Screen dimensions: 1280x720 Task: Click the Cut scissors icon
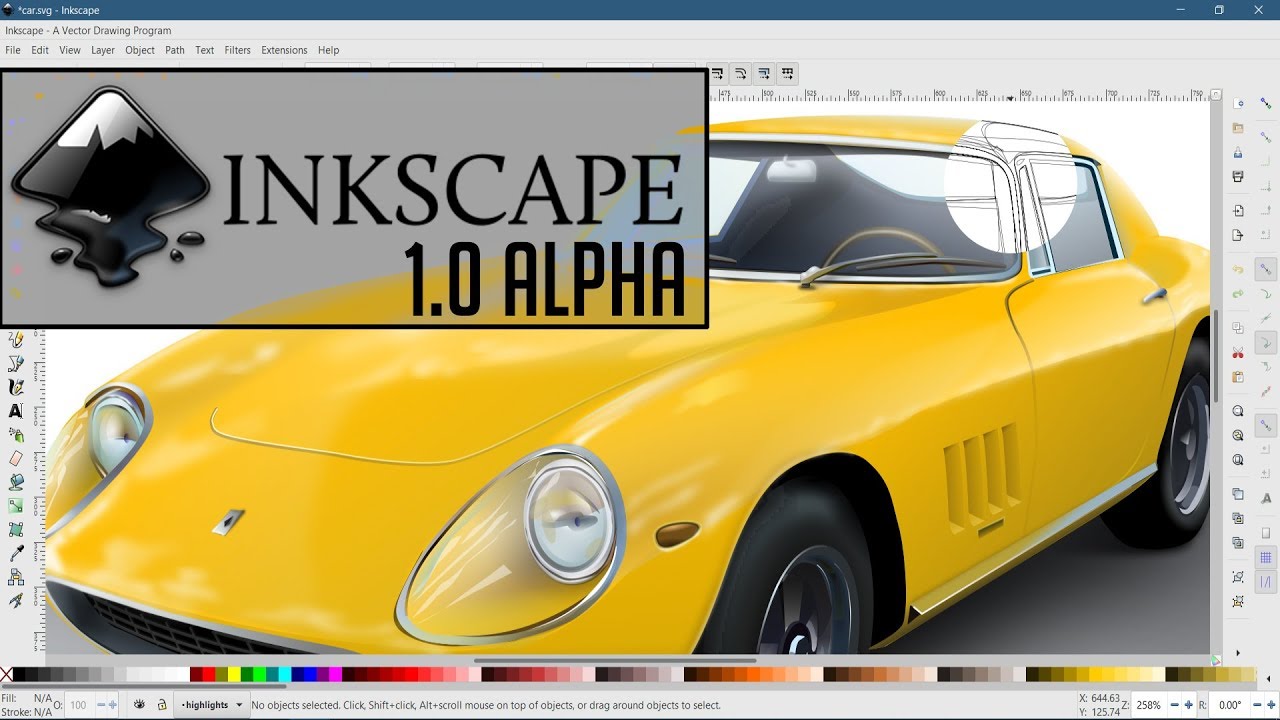pyautogui.click(x=1238, y=352)
